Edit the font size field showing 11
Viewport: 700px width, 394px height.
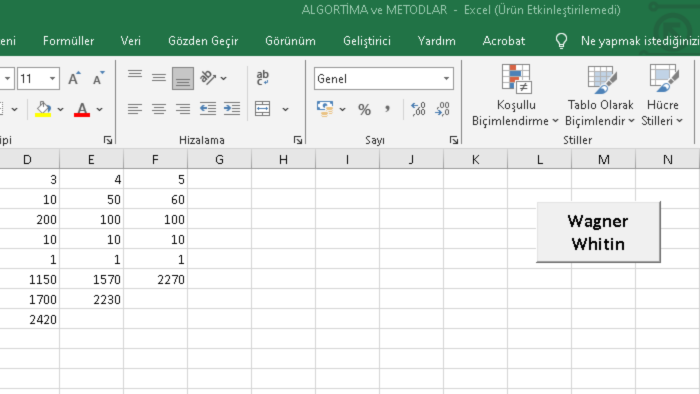(x=32, y=79)
